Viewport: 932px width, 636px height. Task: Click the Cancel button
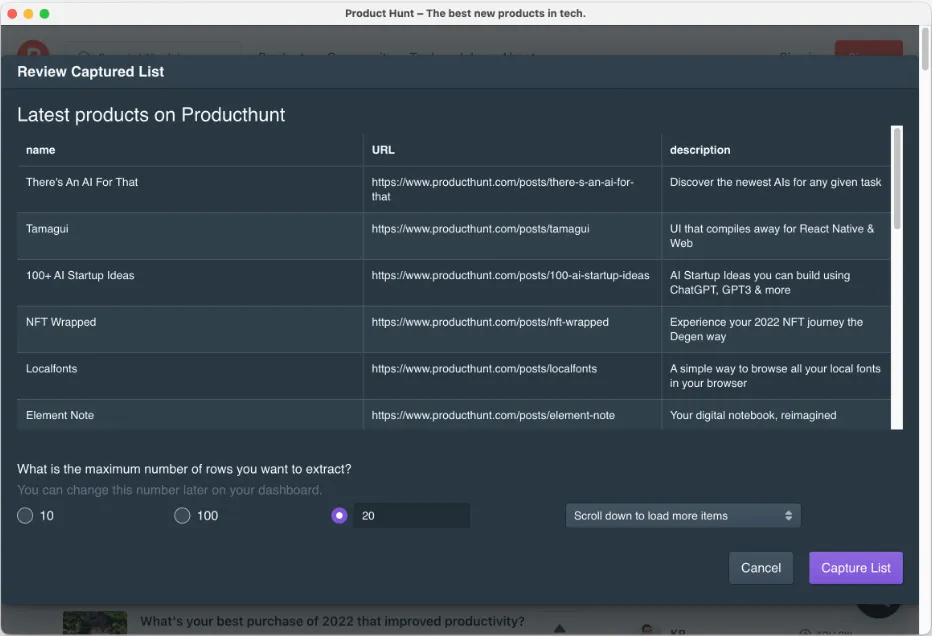pos(761,568)
